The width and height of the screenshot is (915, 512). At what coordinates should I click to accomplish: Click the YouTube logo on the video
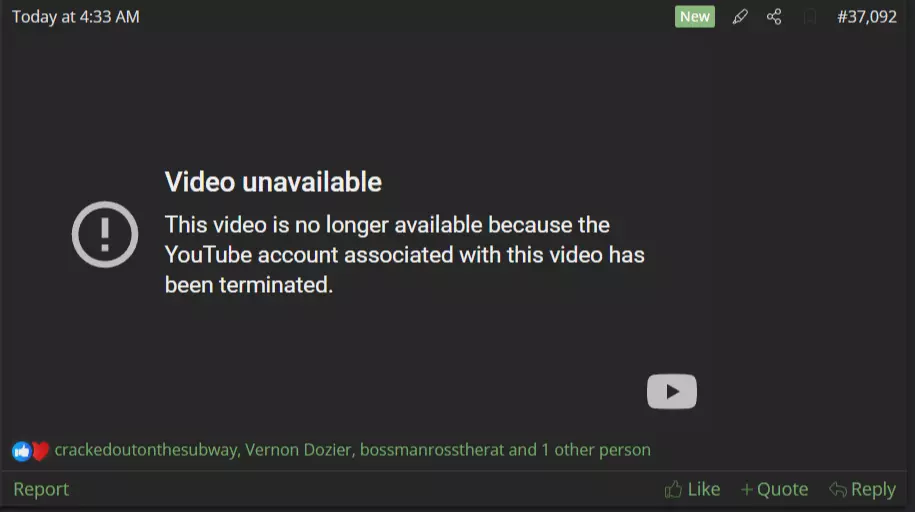pos(672,391)
